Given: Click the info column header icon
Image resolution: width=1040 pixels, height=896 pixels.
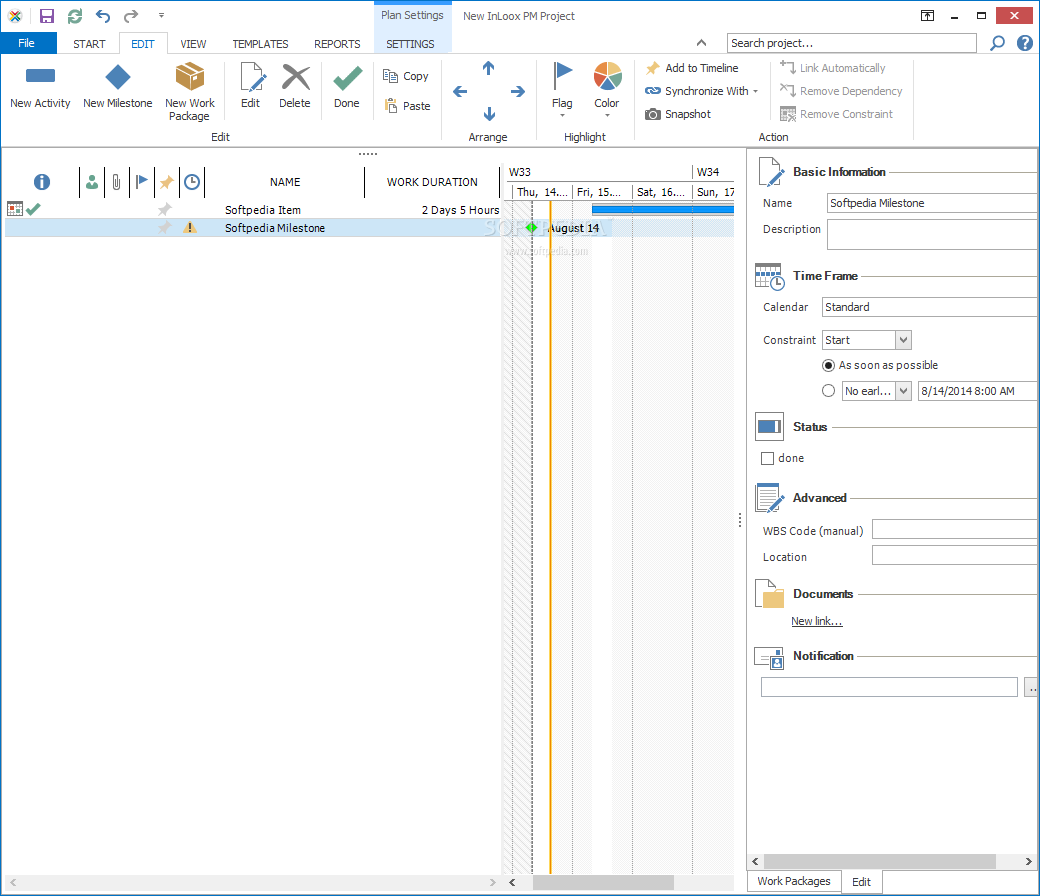Looking at the screenshot, I should [42, 182].
